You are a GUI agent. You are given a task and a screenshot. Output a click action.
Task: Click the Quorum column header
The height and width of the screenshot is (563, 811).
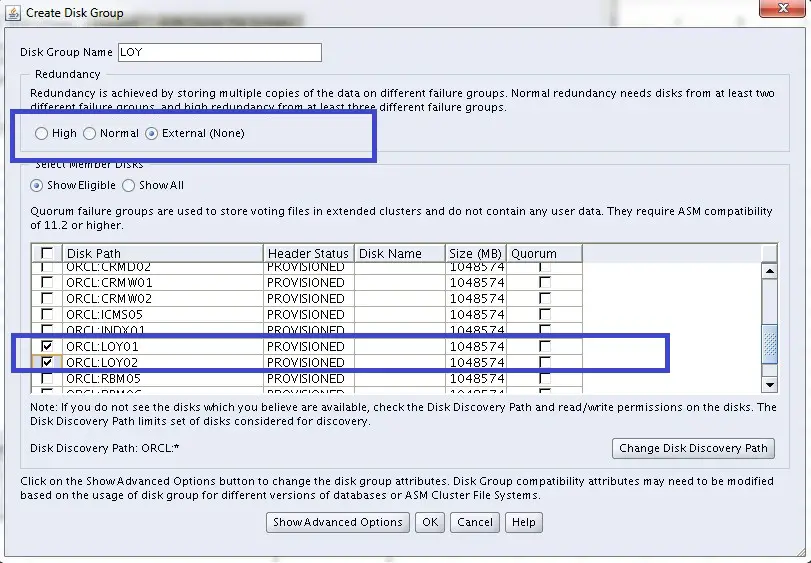[545, 253]
